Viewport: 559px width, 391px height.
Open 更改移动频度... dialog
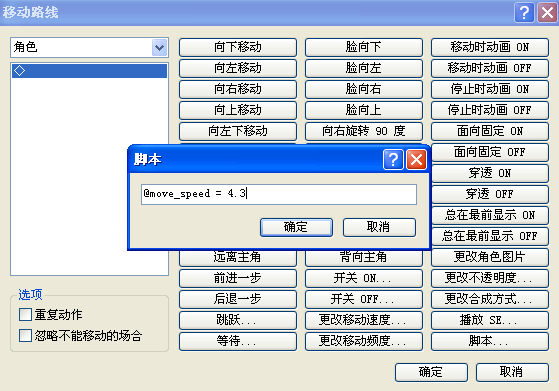tap(364, 341)
